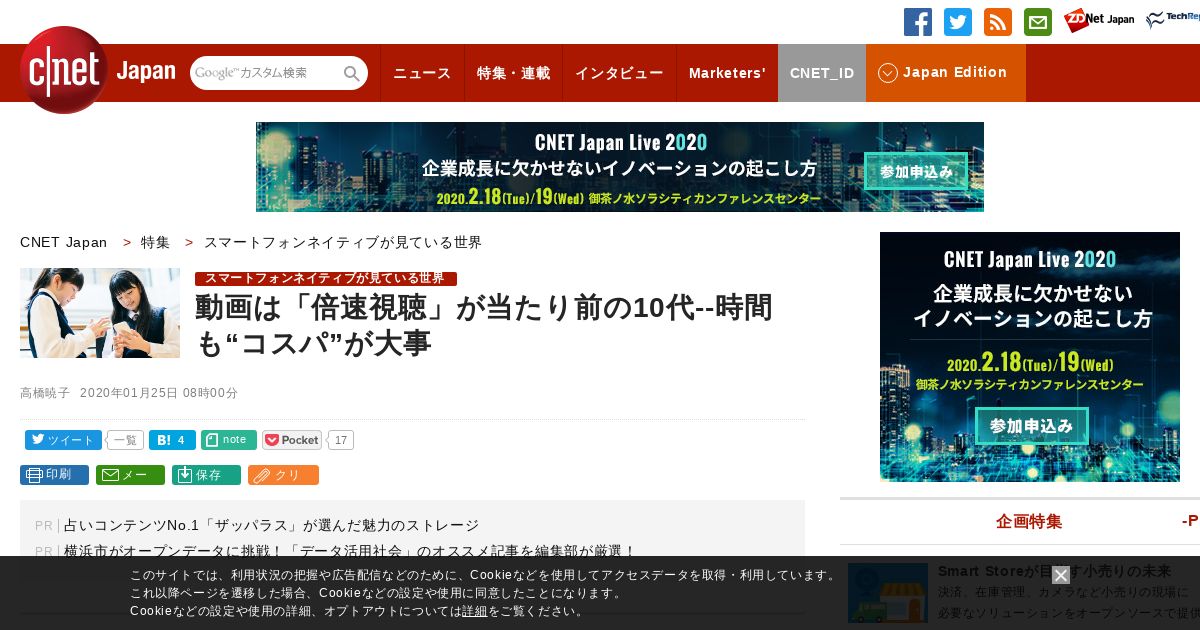Open the article thumbnail of two students

[100, 313]
